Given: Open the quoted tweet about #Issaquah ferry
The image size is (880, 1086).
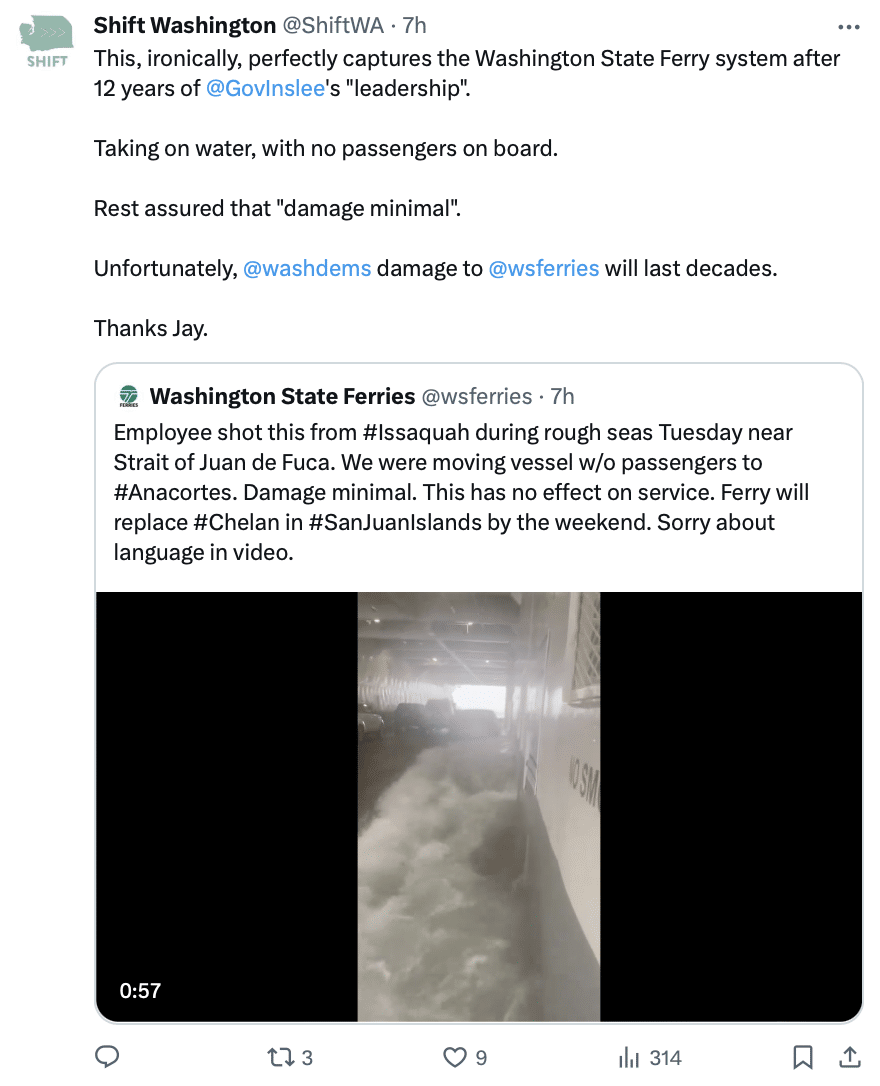Looking at the screenshot, I should click(x=460, y=492).
